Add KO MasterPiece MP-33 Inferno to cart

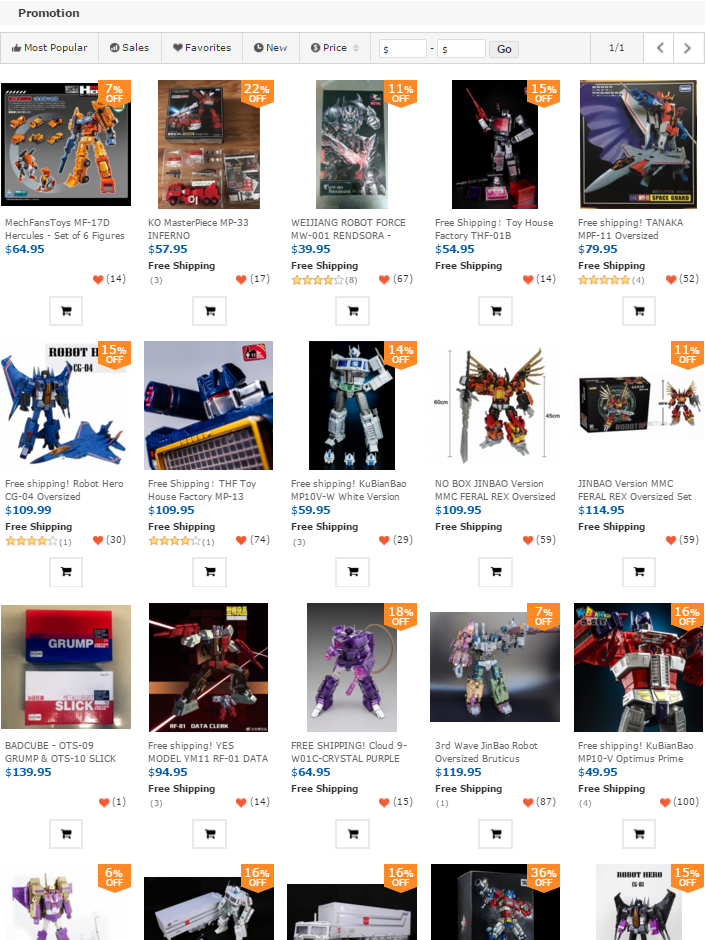point(210,311)
